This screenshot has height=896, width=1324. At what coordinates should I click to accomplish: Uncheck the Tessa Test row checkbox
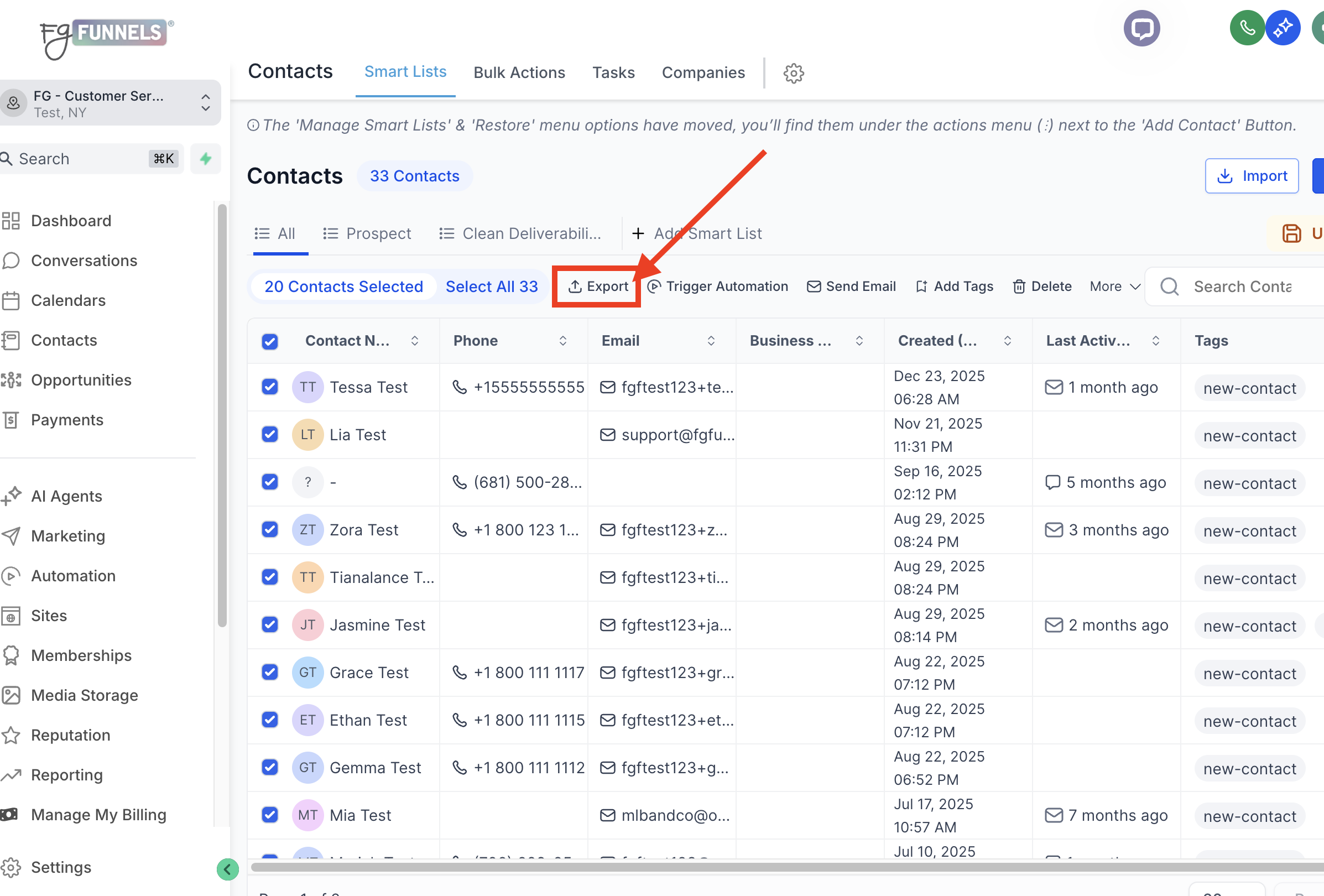click(x=270, y=387)
